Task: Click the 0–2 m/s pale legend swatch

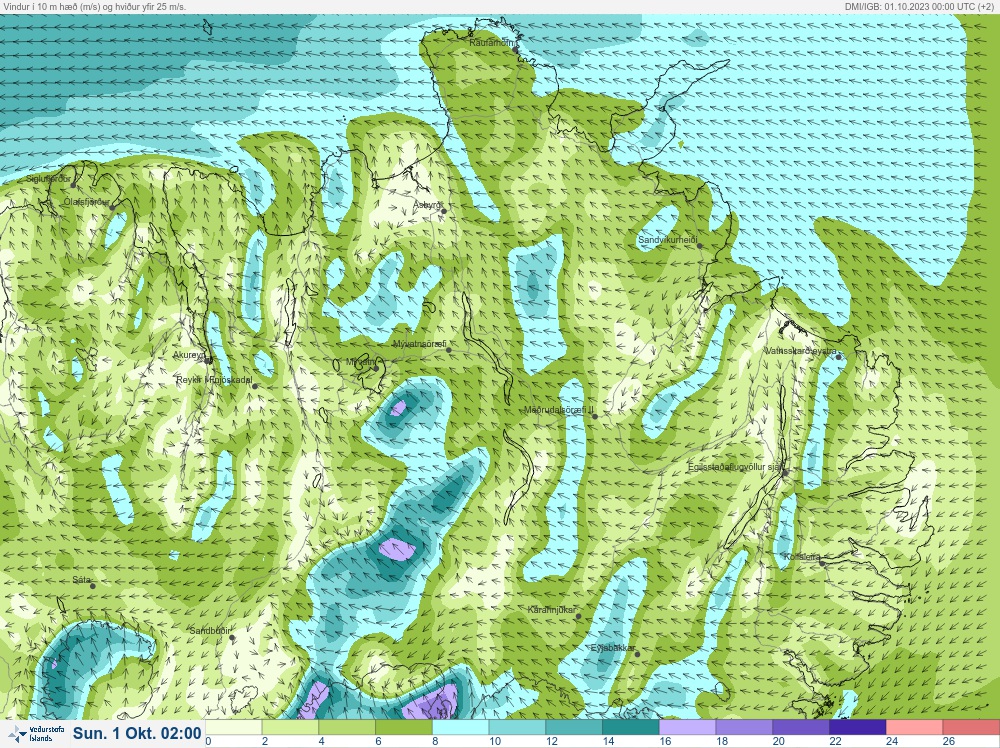Action: click(233, 728)
